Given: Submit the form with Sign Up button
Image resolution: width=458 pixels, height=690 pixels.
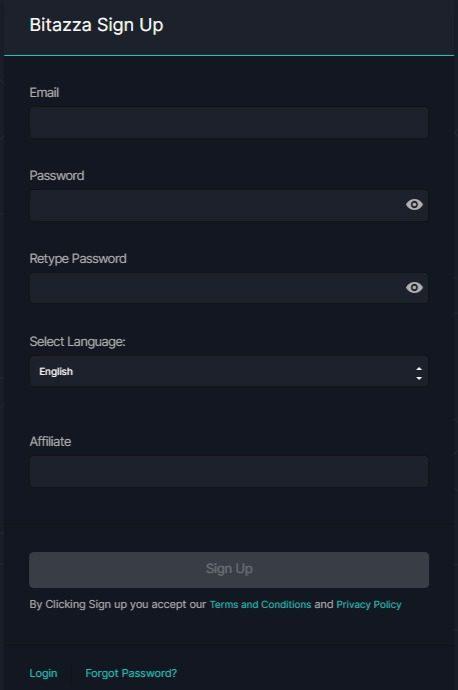Looking at the screenshot, I should pyautogui.click(x=229, y=570).
